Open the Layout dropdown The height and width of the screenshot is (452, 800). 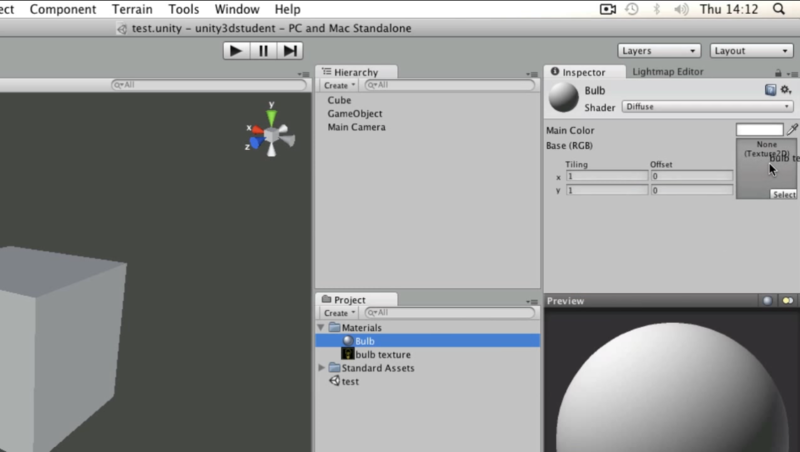point(751,51)
